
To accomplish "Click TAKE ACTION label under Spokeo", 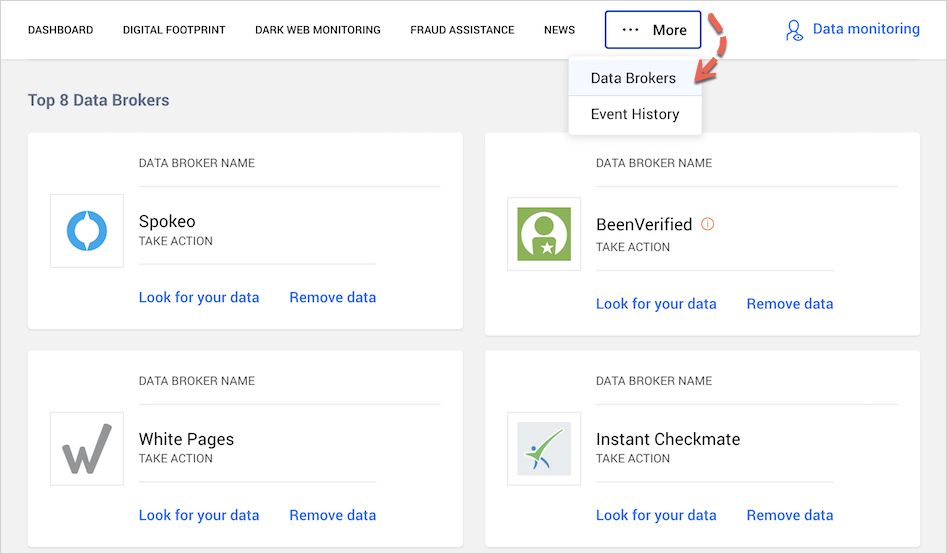I will coord(176,241).
